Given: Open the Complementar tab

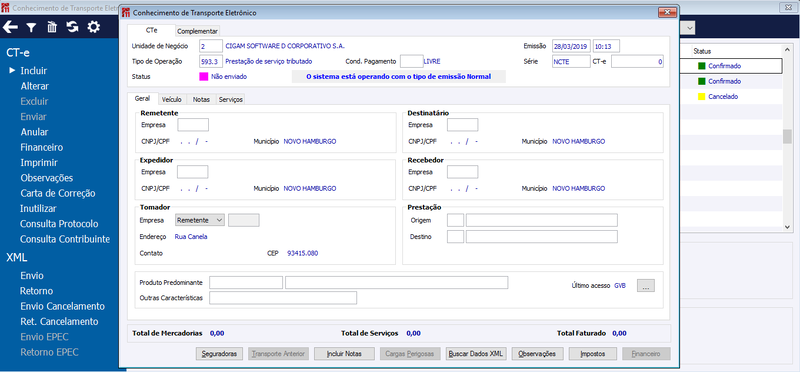Looking at the screenshot, I should tap(197, 31).
